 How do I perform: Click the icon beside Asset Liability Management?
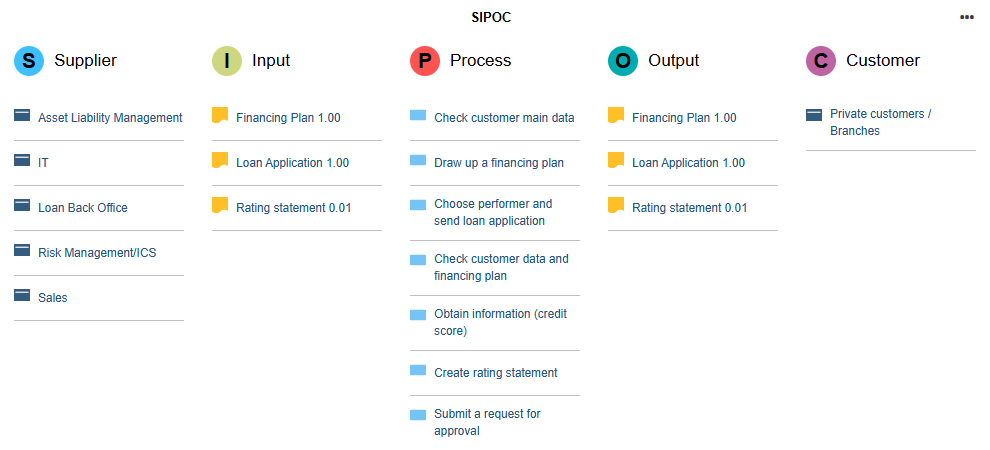[x=22, y=115]
